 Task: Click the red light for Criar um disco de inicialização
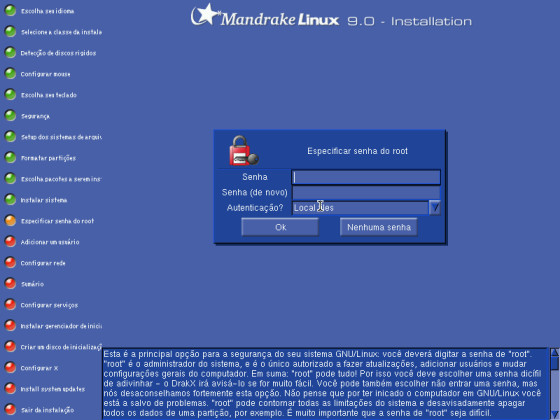coord(10,346)
